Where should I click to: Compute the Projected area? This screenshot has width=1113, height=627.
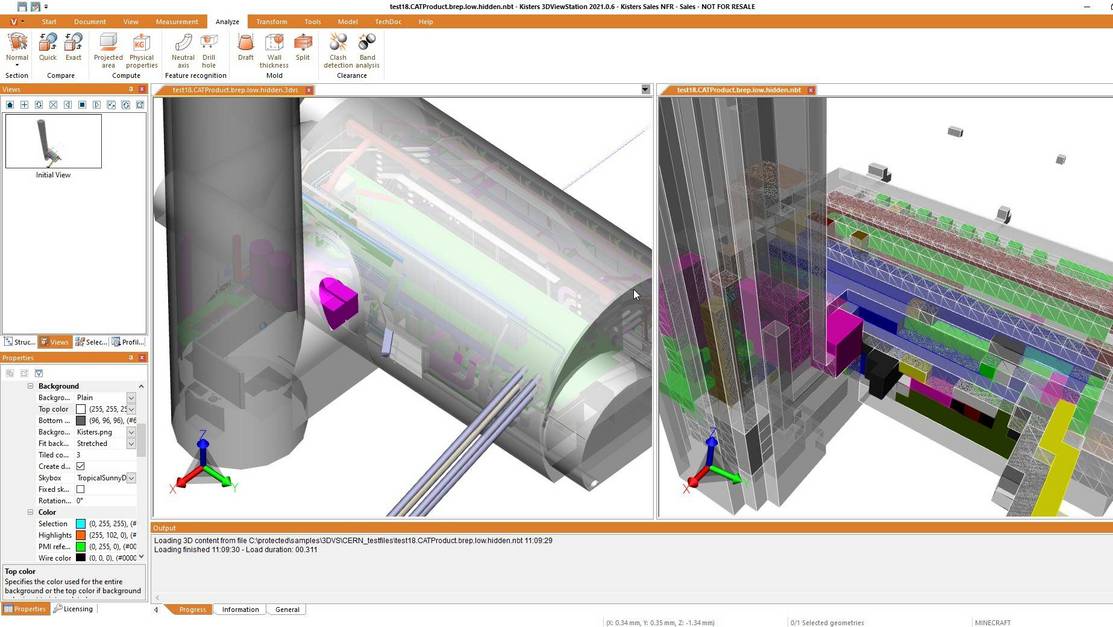tap(108, 50)
